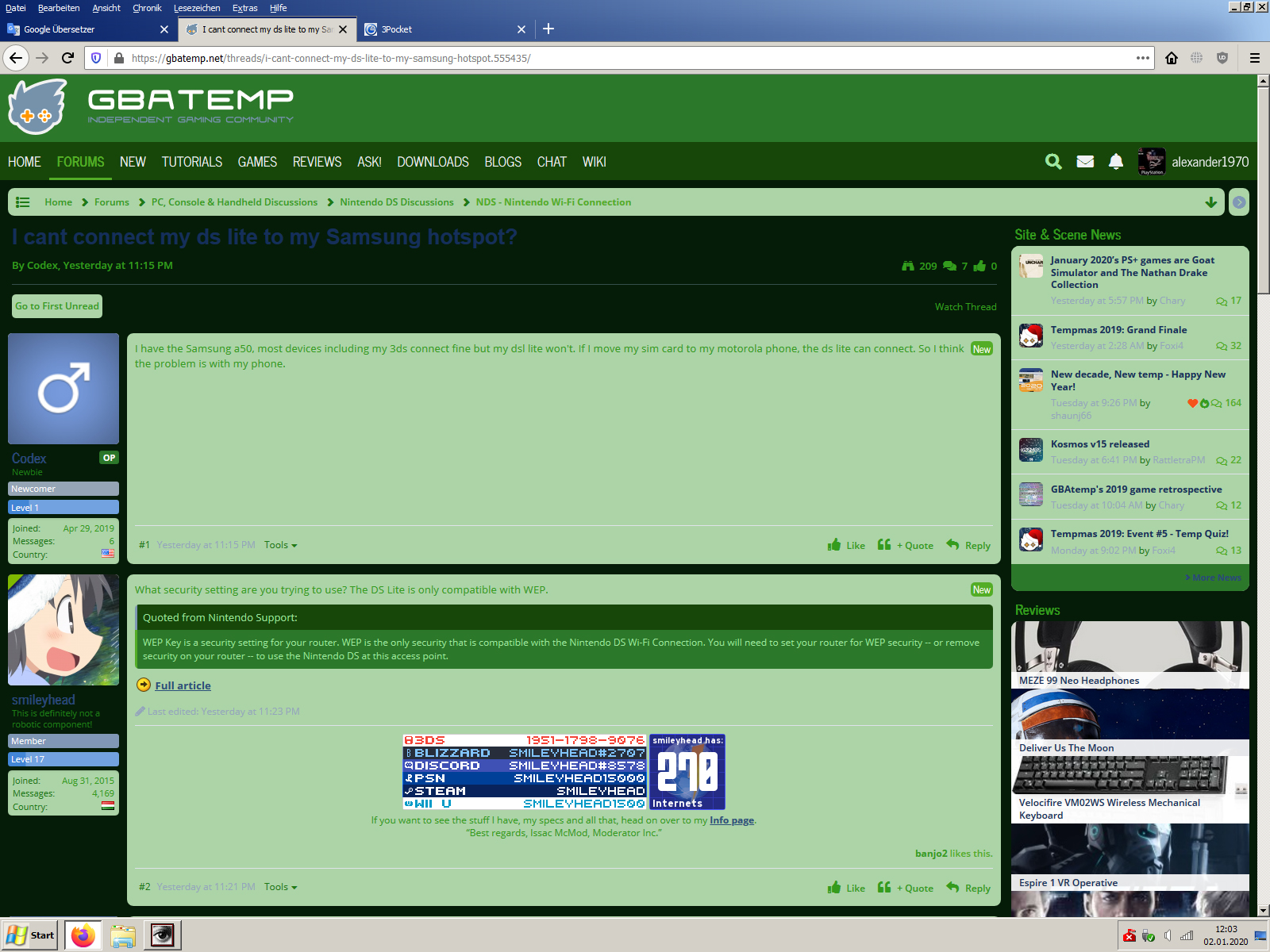The width and height of the screenshot is (1270, 952).
Task: Open the notifications bell icon
Action: [x=1116, y=162]
